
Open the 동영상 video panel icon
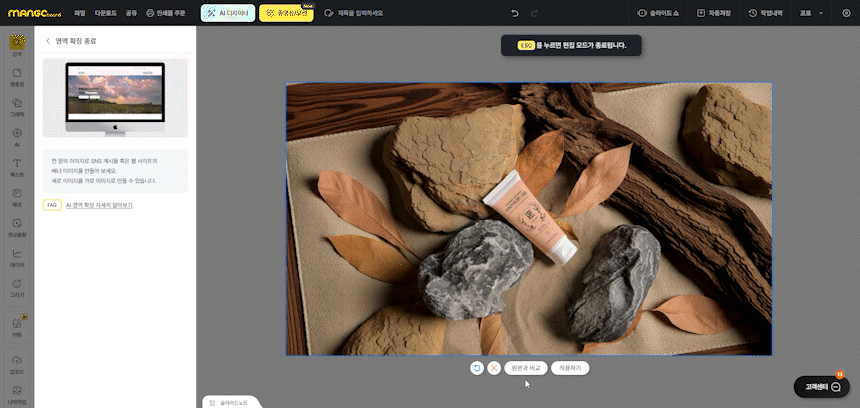point(17,226)
